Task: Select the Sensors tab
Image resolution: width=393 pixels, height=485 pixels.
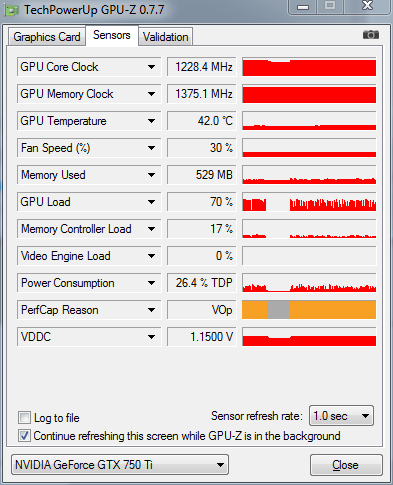Action: pos(112,35)
